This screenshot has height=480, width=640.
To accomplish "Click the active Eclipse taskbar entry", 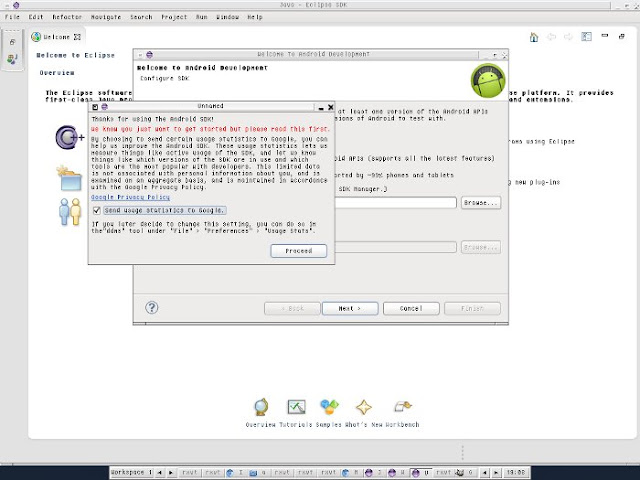I will click(420, 473).
